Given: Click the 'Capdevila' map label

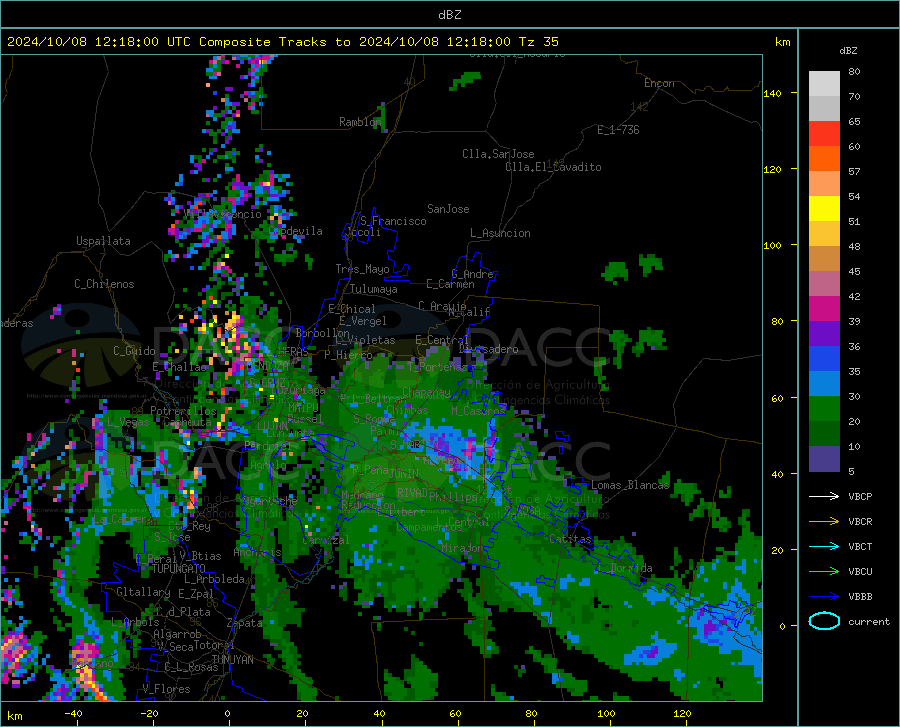Looking at the screenshot, I should (296, 231).
